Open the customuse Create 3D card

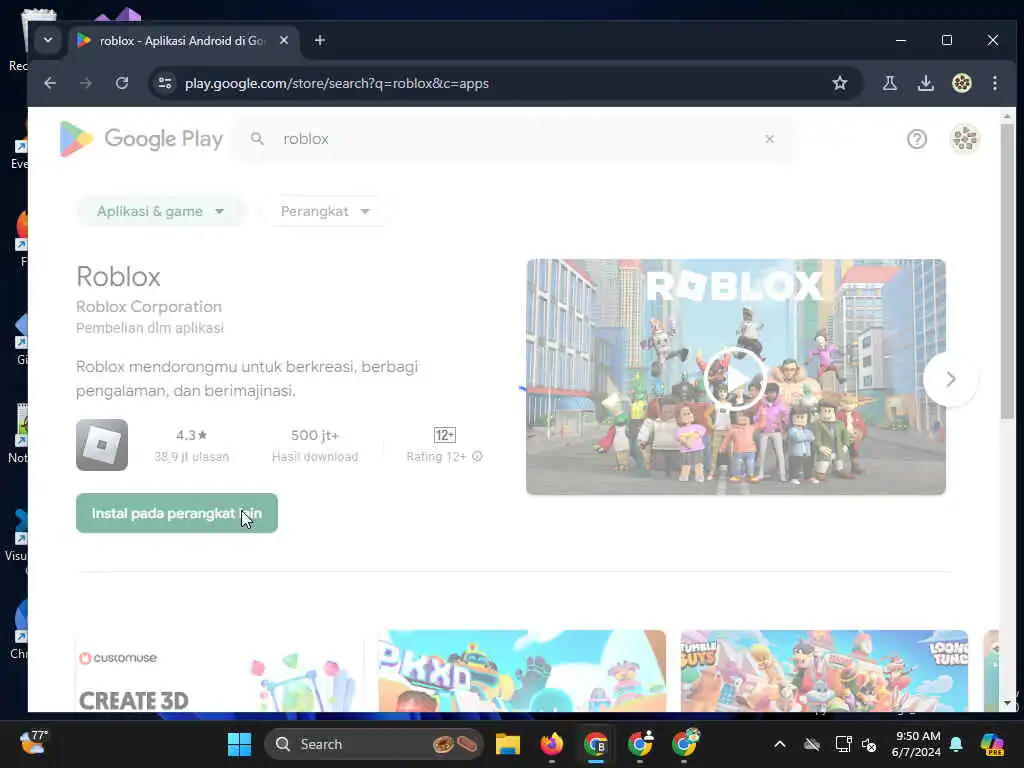click(x=219, y=671)
